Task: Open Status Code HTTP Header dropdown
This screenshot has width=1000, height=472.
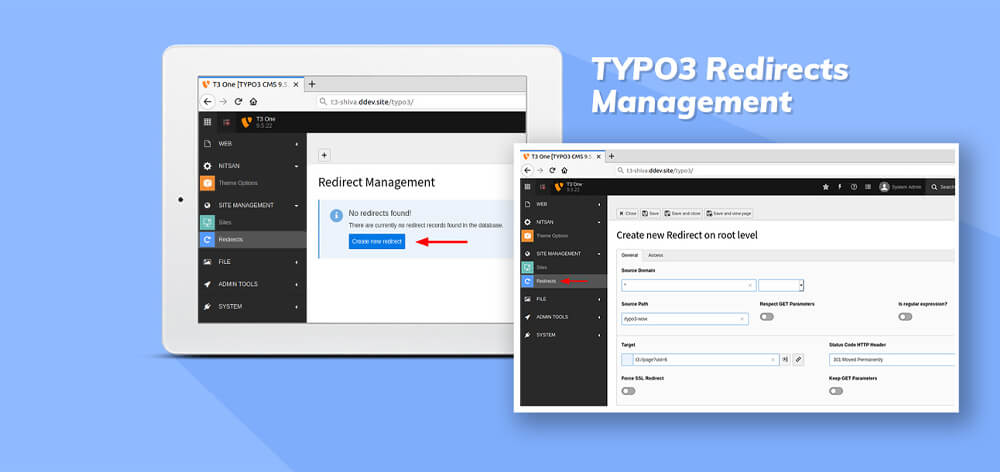Action: pyautogui.click(x=892, y=360)
